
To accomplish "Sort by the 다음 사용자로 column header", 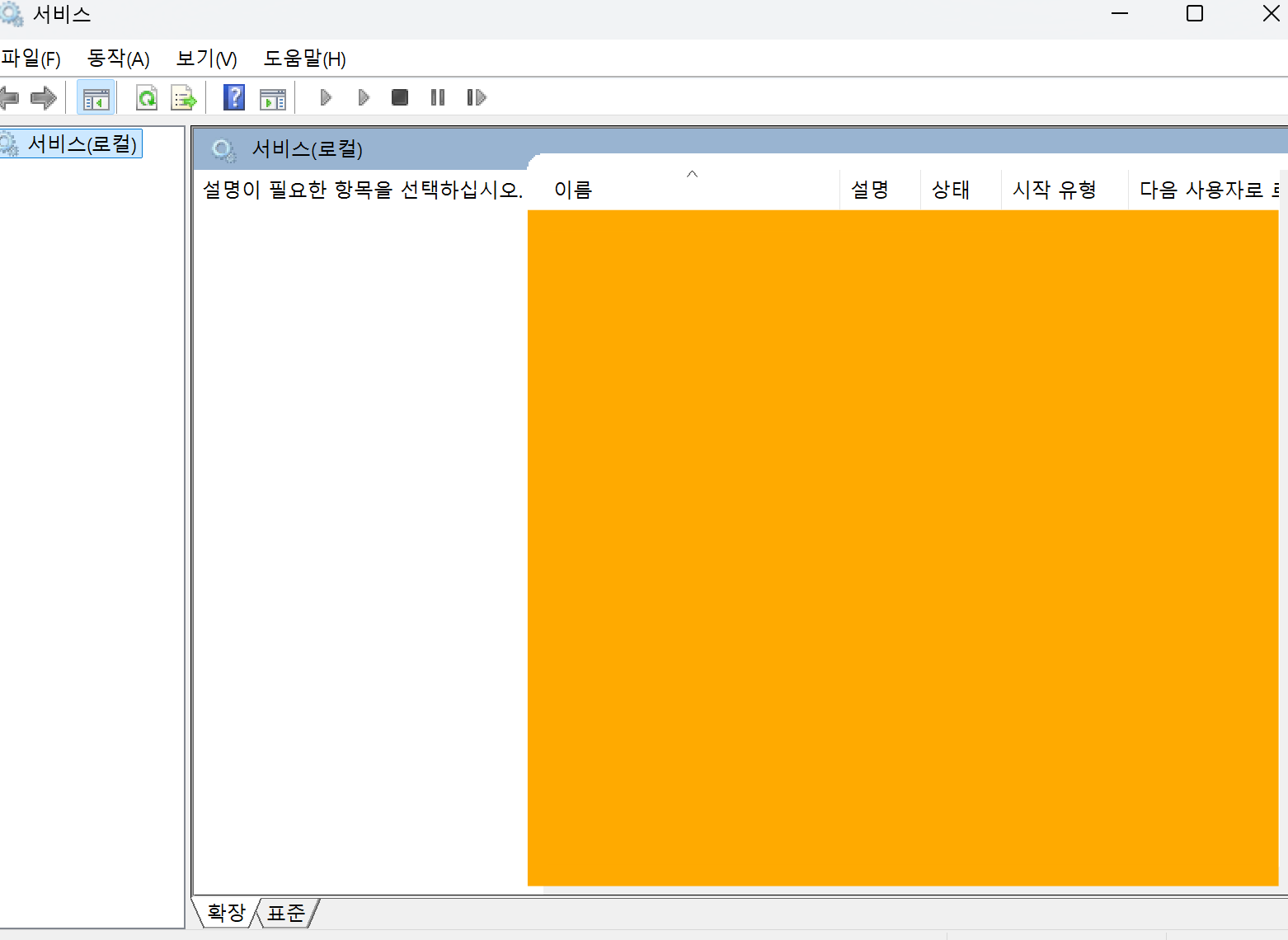I will [1204, 190].
